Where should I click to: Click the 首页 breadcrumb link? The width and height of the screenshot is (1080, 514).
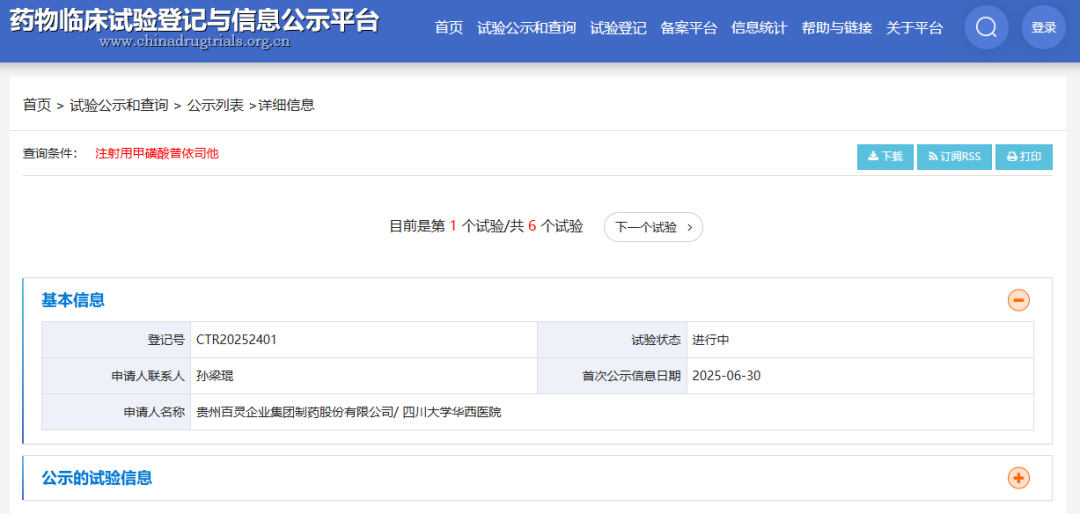tap(37, 105)
